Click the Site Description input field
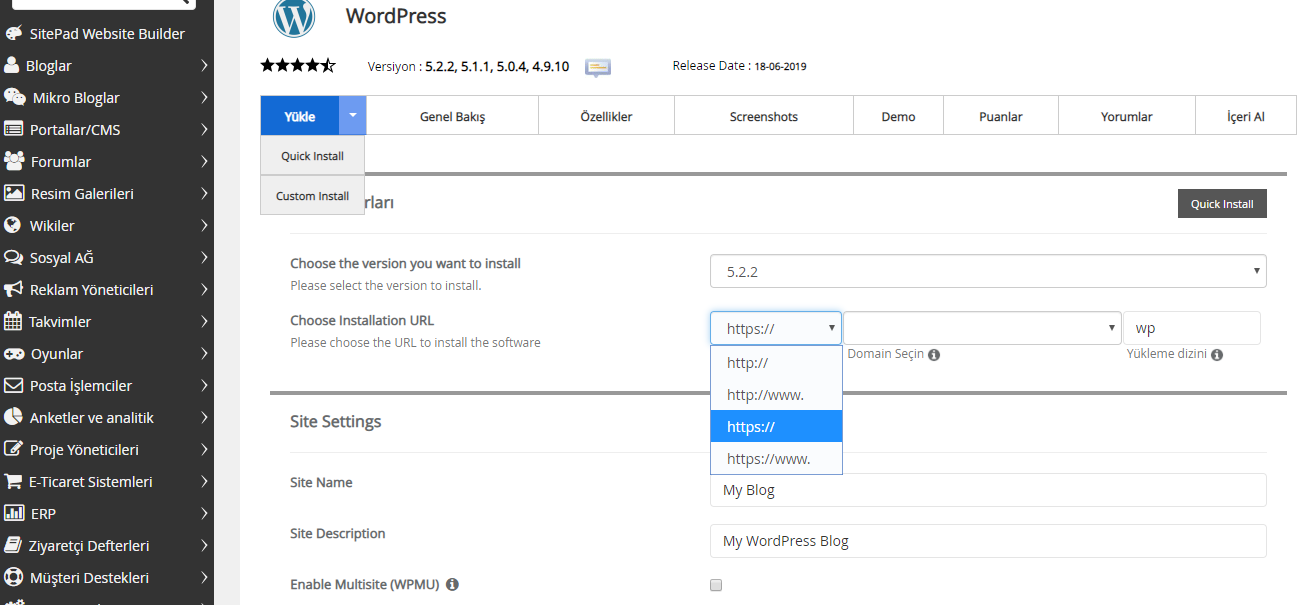 (x=988, y=541)
